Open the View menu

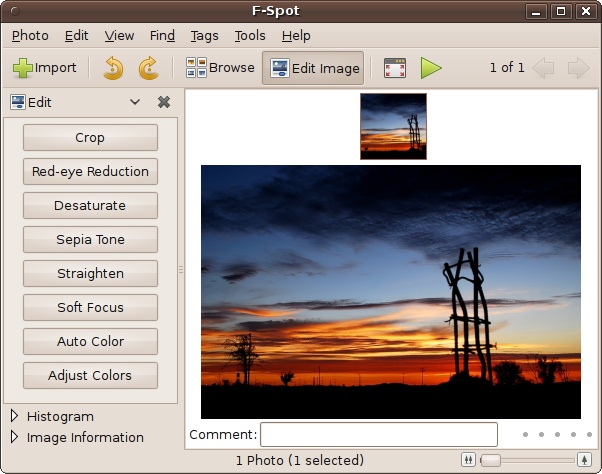coord(119,36)
